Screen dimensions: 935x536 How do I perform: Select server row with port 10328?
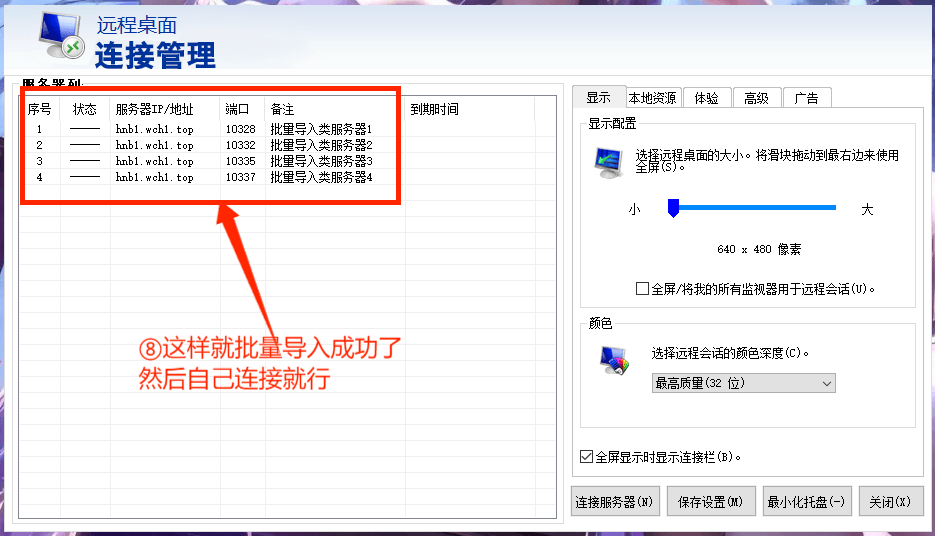(240, 129)
